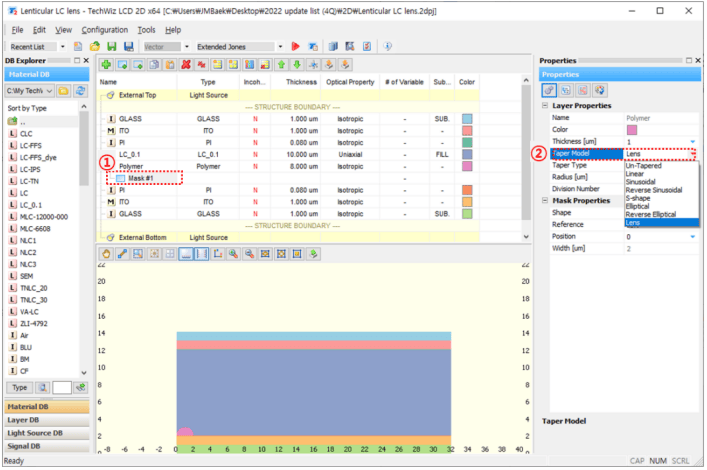Click the Type button in DB Explorer
This screenshot has height=470, width=707.
[x=19, y=388]
